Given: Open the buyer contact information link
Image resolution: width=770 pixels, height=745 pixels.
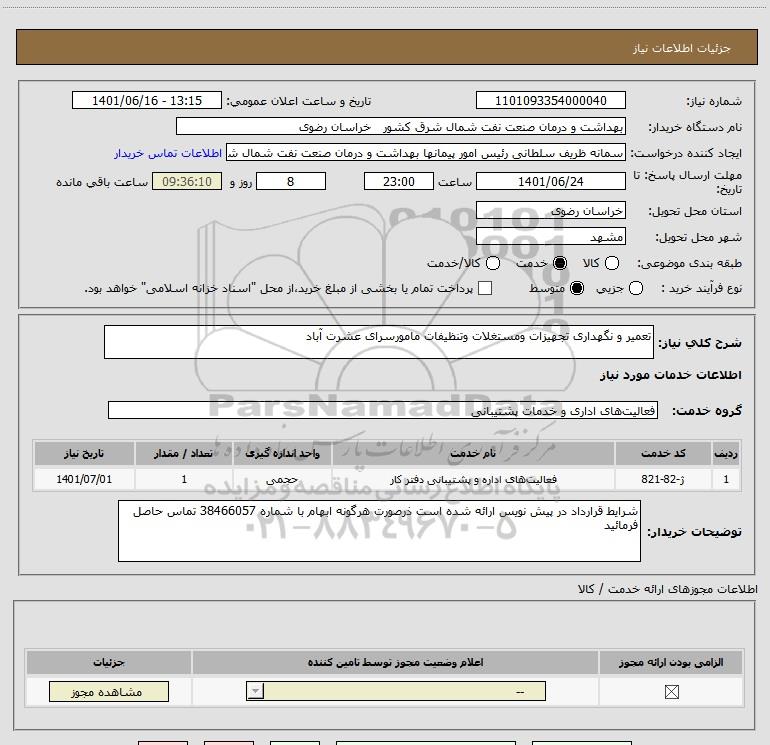Looking at the screenshot, I should tap(168, 153).
